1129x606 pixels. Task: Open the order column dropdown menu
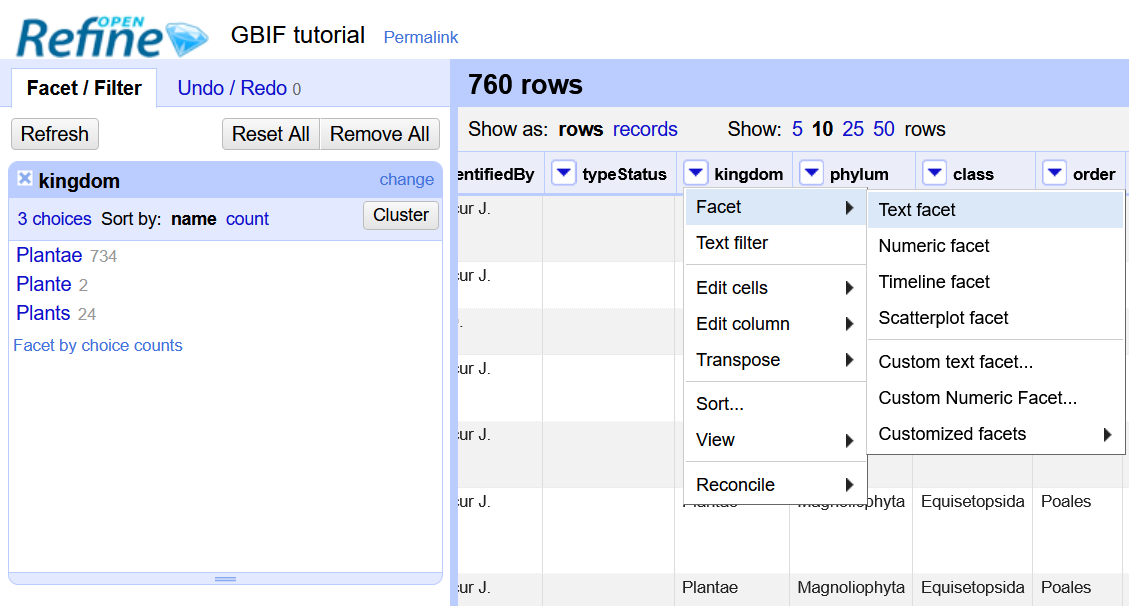click(1054, 173)
